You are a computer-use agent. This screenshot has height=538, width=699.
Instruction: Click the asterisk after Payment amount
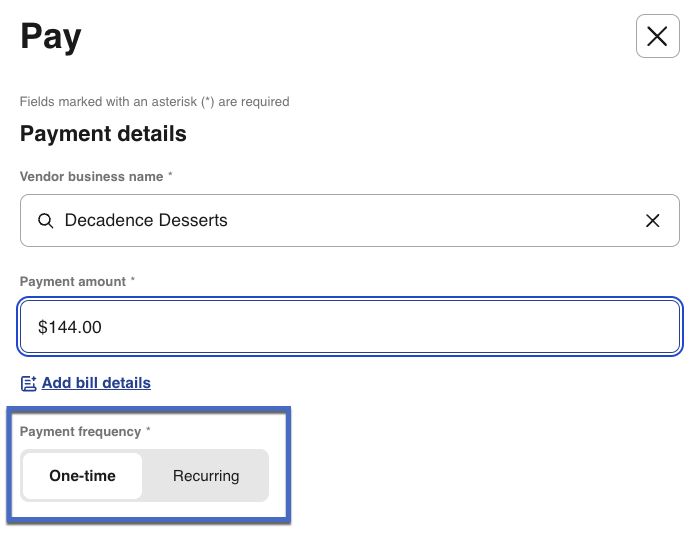pyautogui.click(x=132, y=282)
